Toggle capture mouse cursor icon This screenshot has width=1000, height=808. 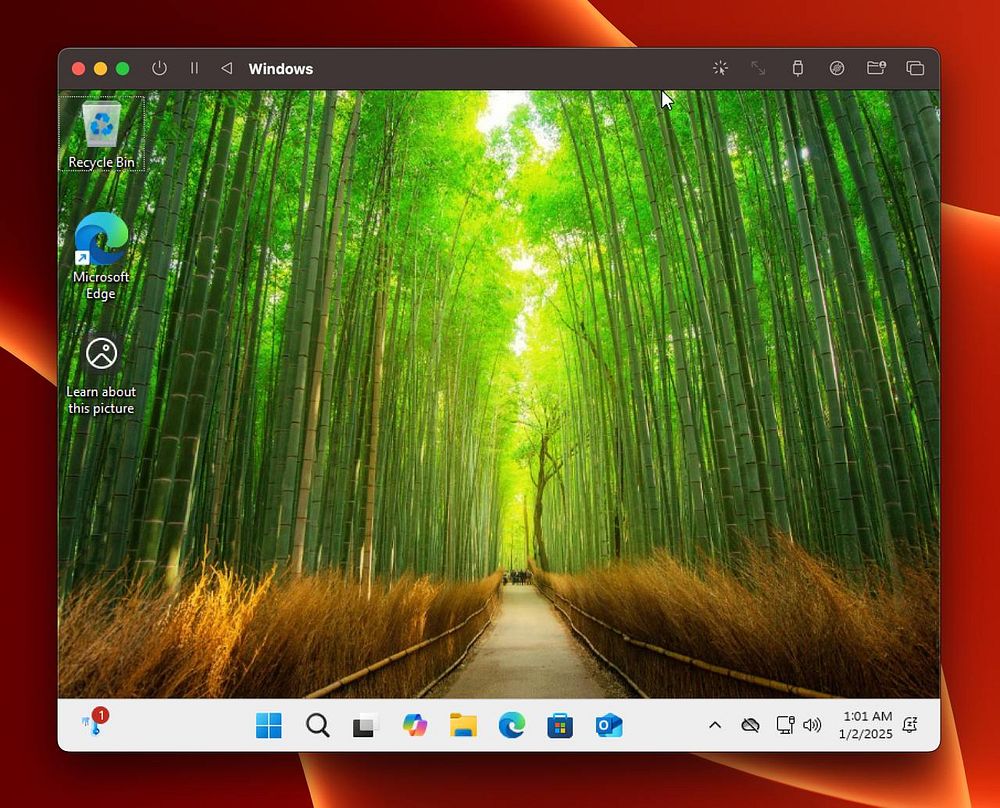pyautogui.click(x=720, y=68)
